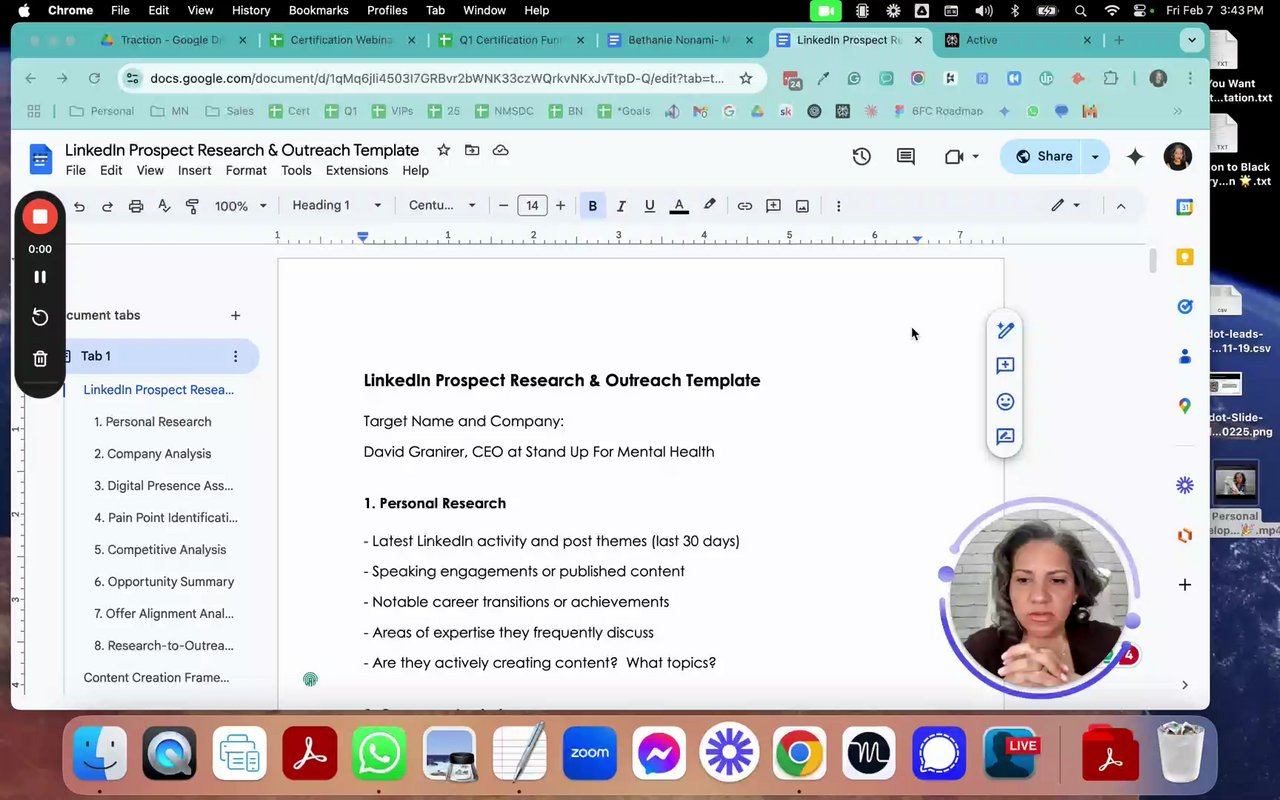The width and height of the screenshot is (1280, 800).
Task: Pause the screen recording
Action: tap(40, 277)
